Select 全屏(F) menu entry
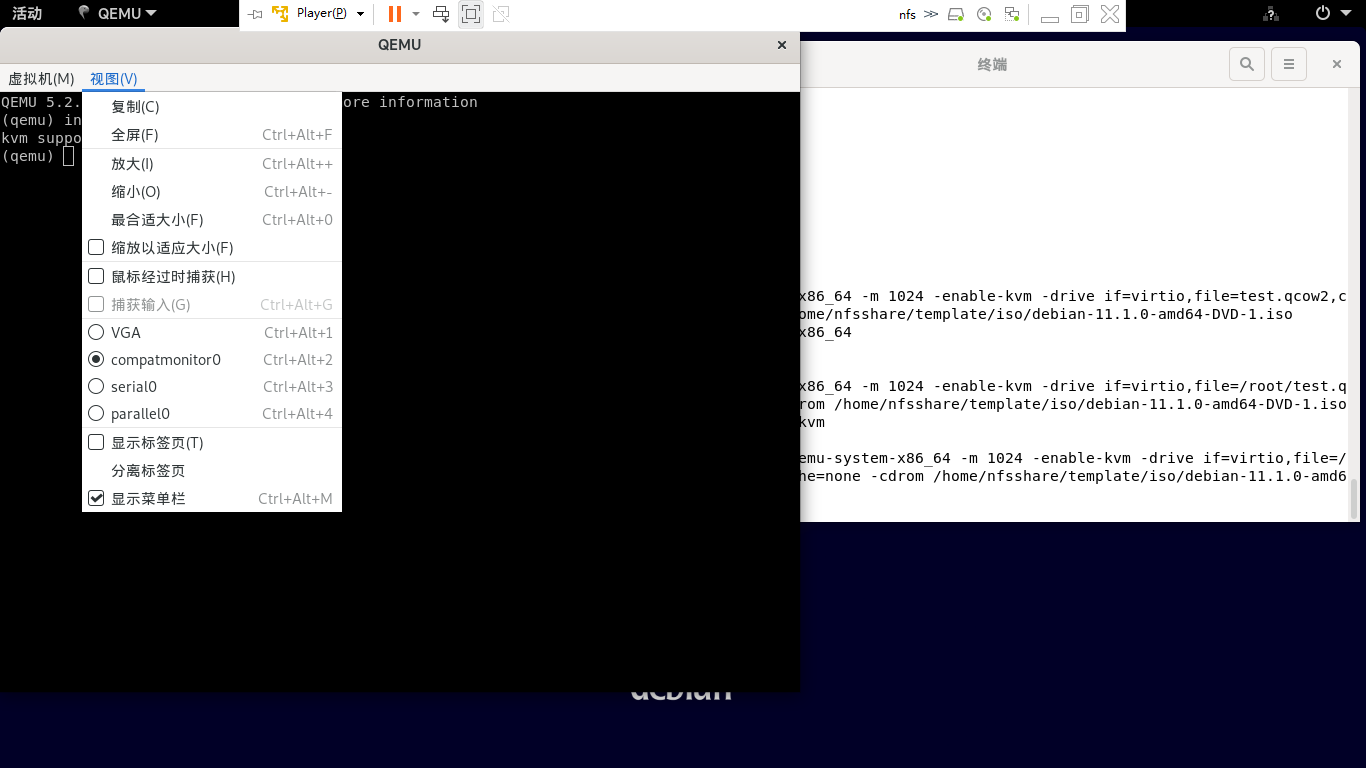The image size is (1366, 768). [212, 135]
